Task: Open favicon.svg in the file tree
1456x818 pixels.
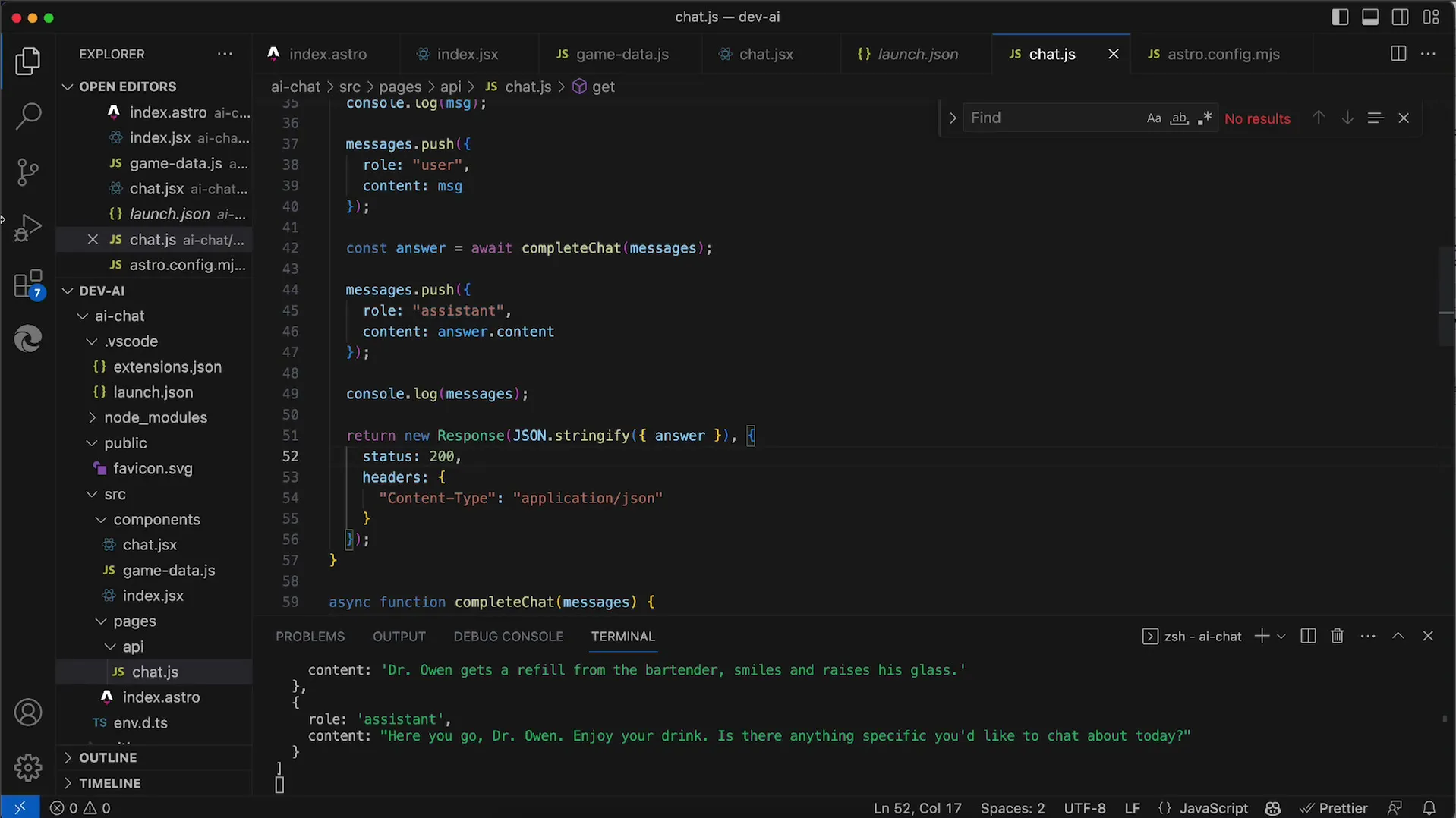Action: 153,469
